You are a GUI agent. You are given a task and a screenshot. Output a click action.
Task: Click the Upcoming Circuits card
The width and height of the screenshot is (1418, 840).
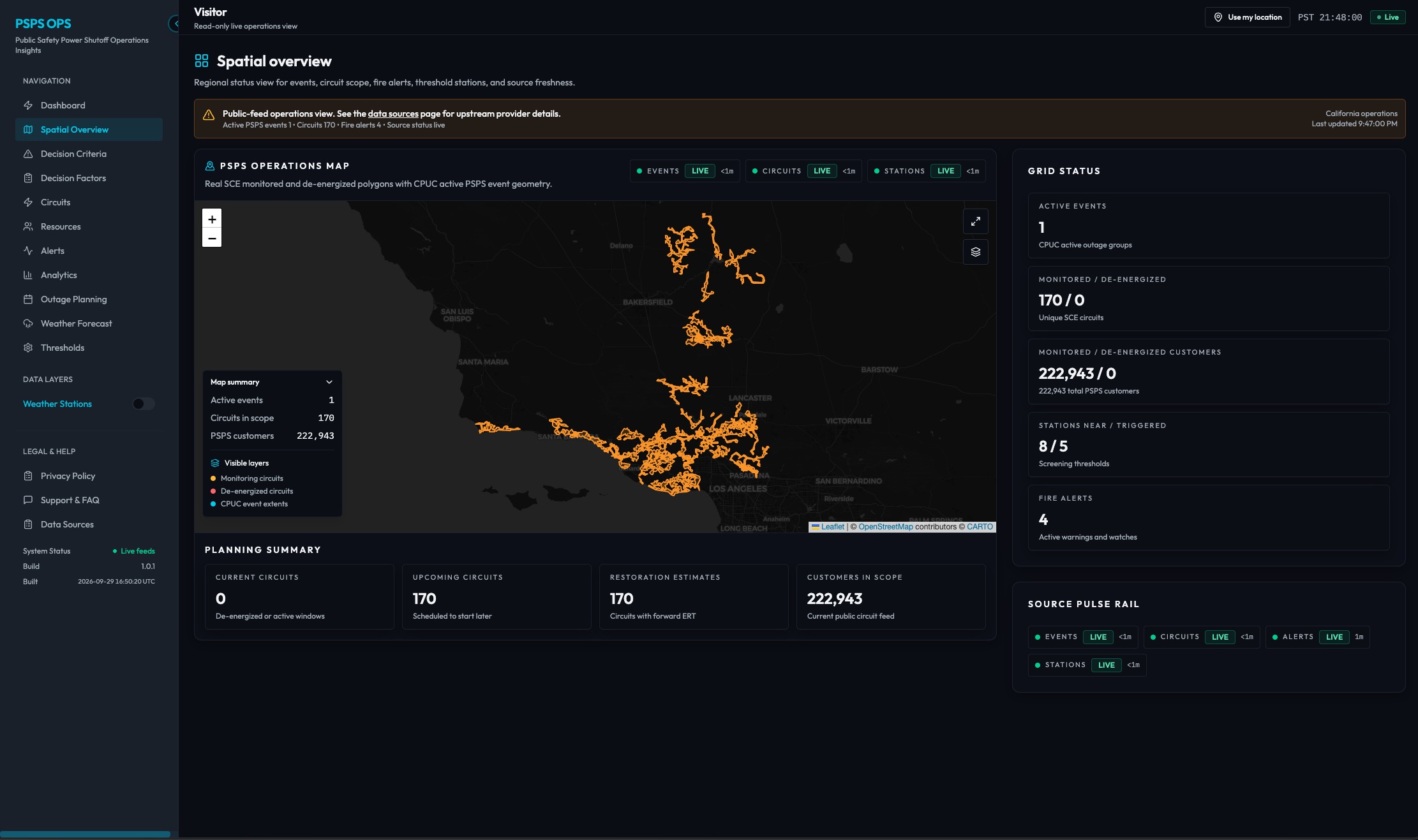[496, 596]
